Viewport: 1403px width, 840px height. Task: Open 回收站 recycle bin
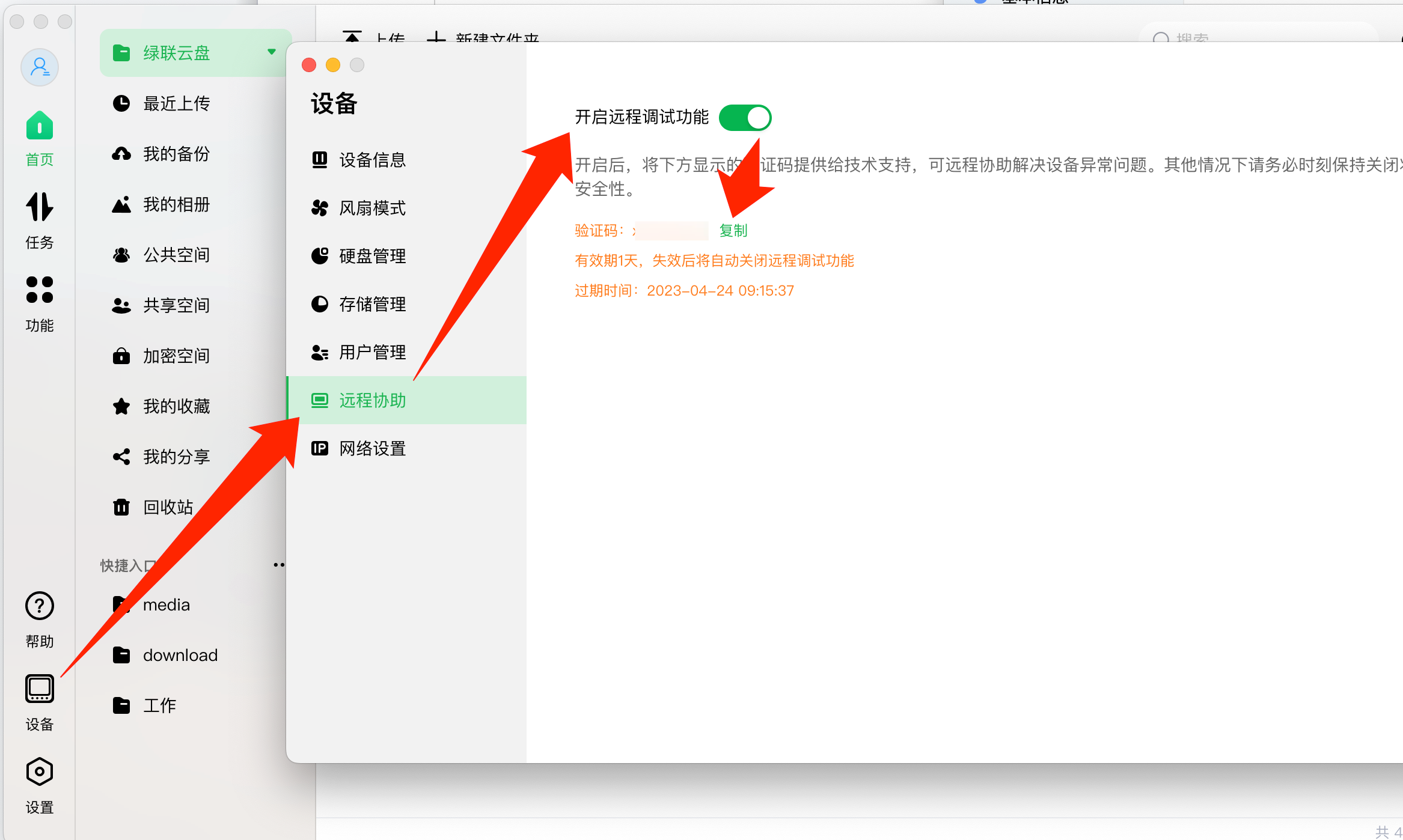[x=168, y=507]
